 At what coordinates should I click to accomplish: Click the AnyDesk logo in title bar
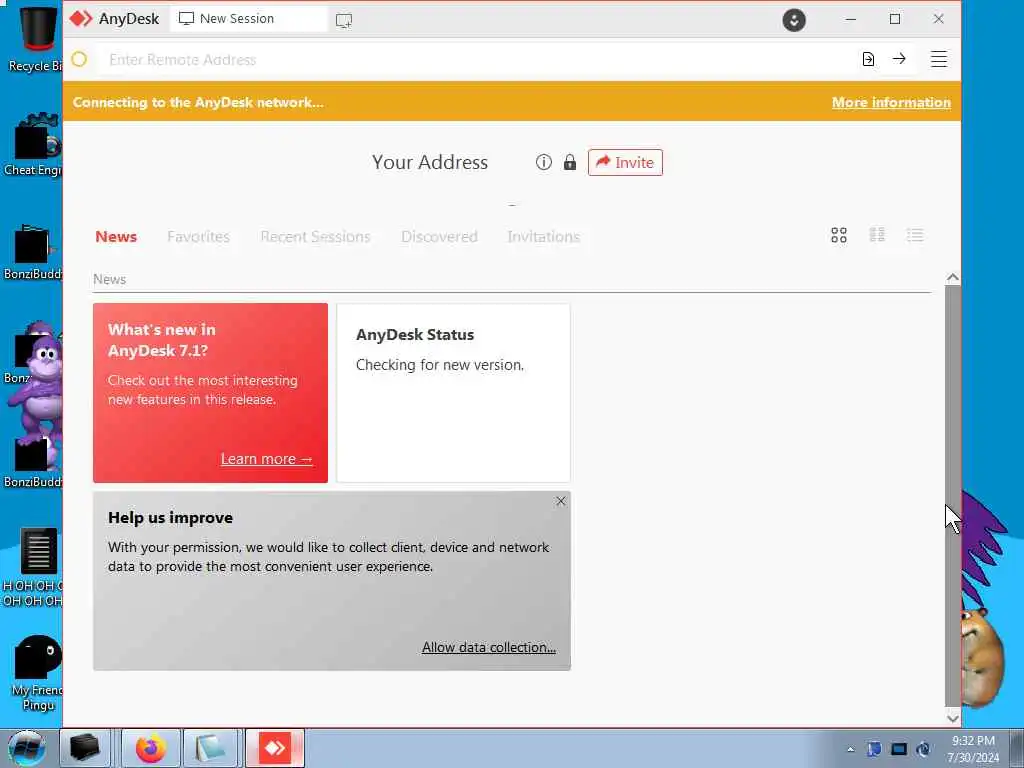pos(81,19)
